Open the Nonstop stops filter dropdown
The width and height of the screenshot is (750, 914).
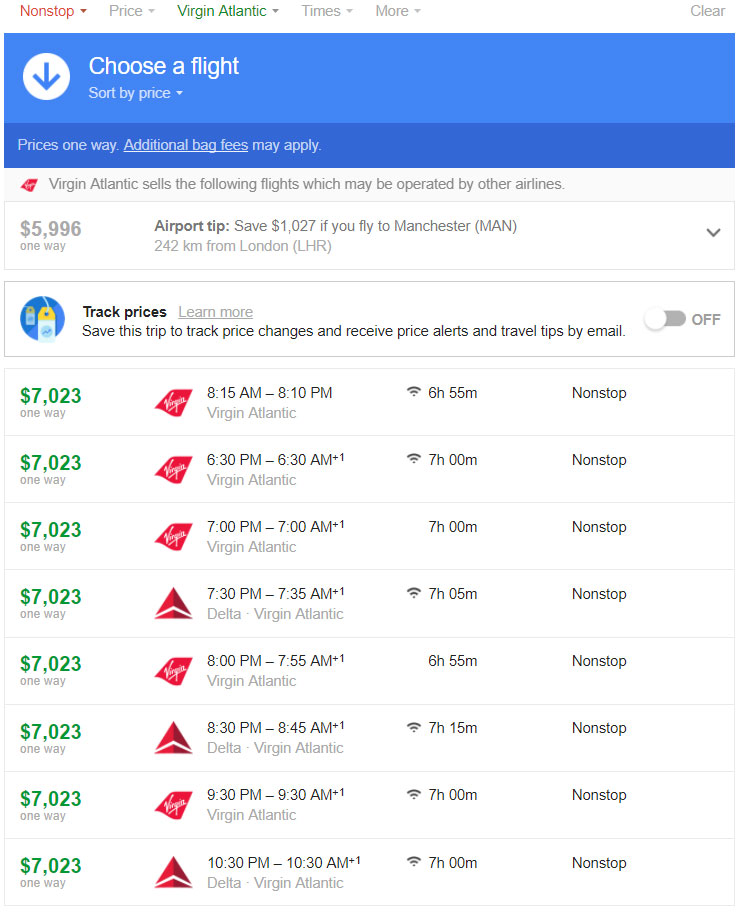(53, 11)
